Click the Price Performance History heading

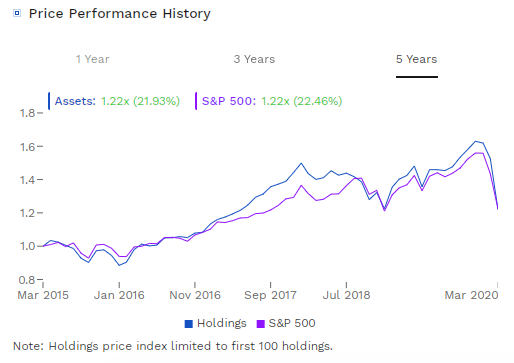pyautogui.click(x=120, y=14)
